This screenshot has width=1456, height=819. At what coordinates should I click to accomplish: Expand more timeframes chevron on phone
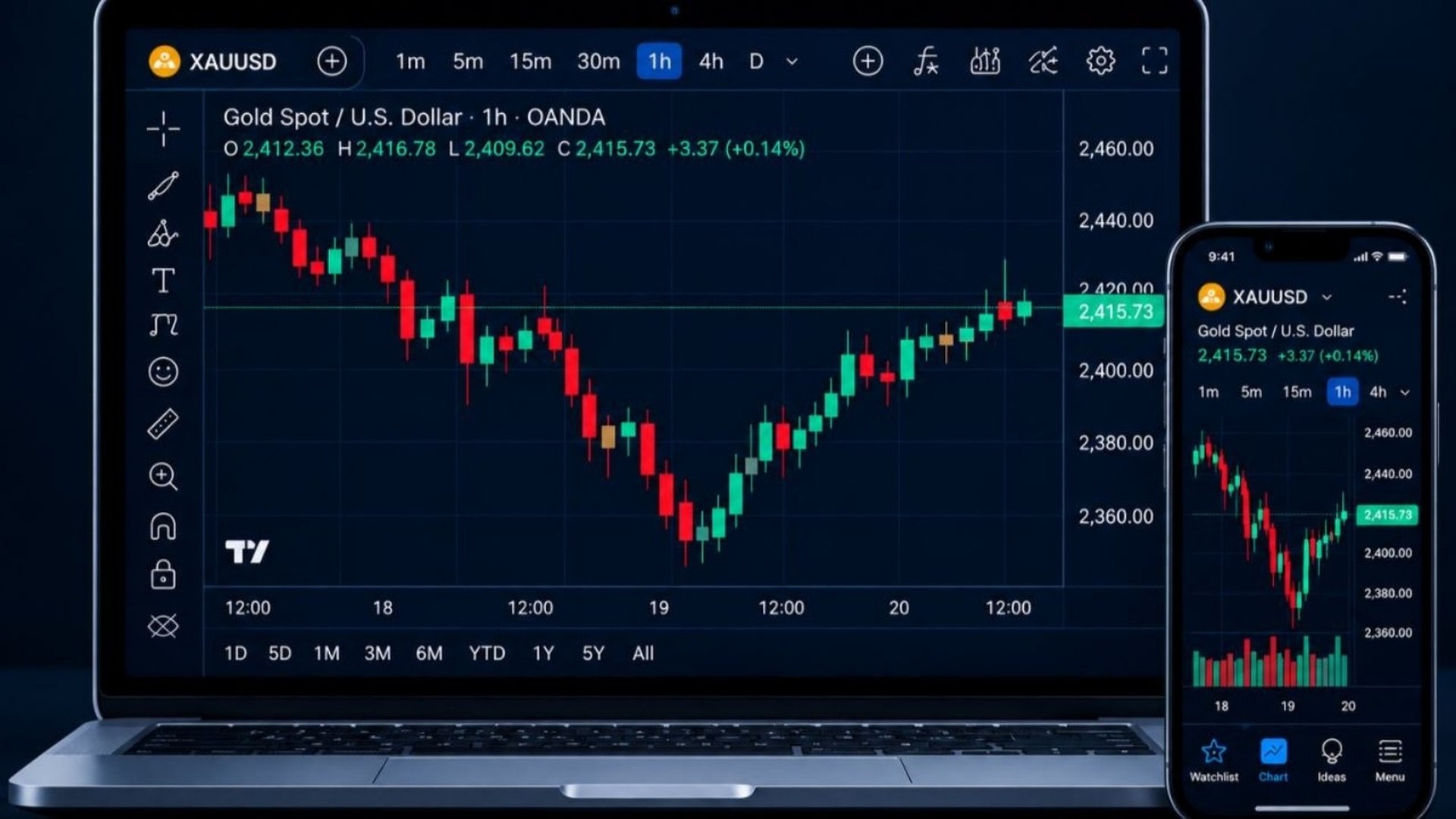(x=1404, y=393)
